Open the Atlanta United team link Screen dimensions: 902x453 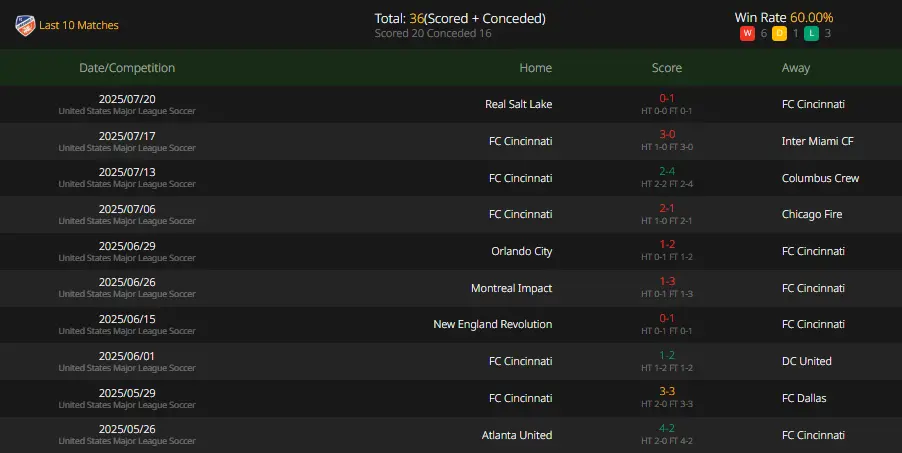[x=517, y=435]
